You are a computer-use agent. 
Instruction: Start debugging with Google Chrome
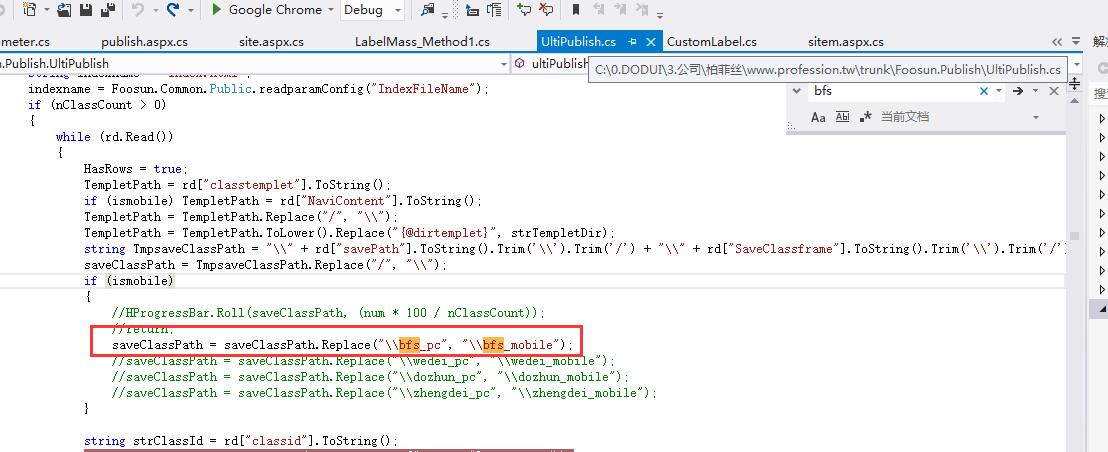coord(266,9)
